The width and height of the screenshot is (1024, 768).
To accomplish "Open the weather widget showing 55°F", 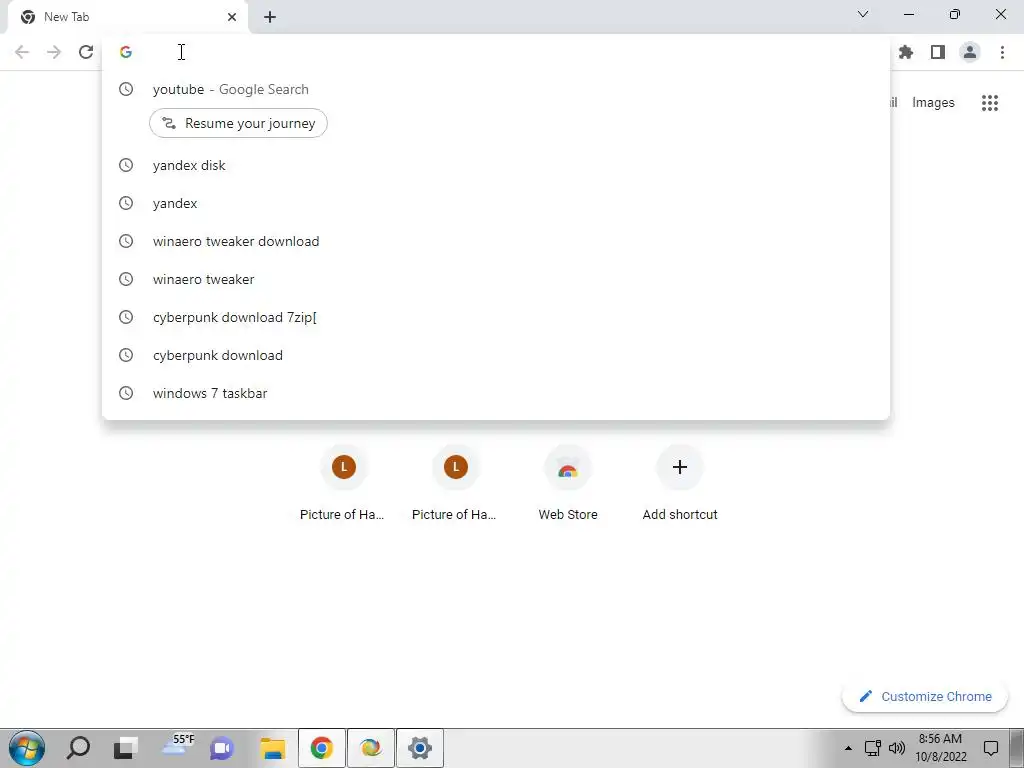I will pyautogui.click(x=176, y=745).
